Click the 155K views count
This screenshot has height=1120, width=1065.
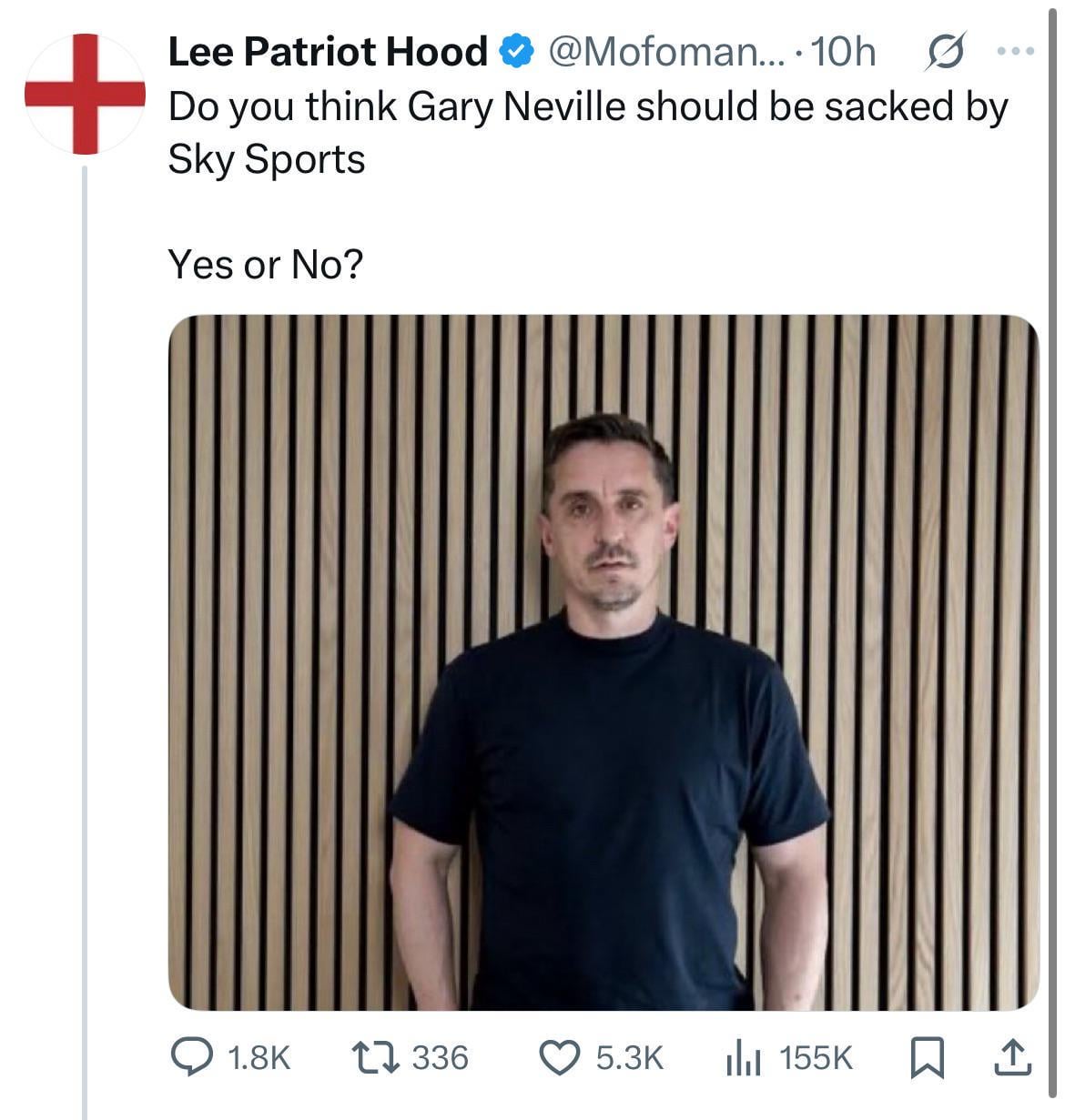(x=816, y=1057)
